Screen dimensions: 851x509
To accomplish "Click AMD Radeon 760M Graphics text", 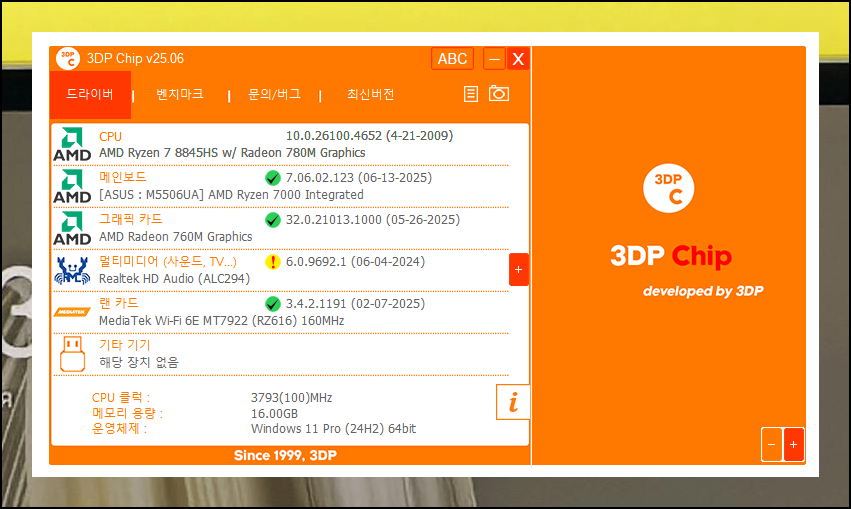I will (175, 237).
